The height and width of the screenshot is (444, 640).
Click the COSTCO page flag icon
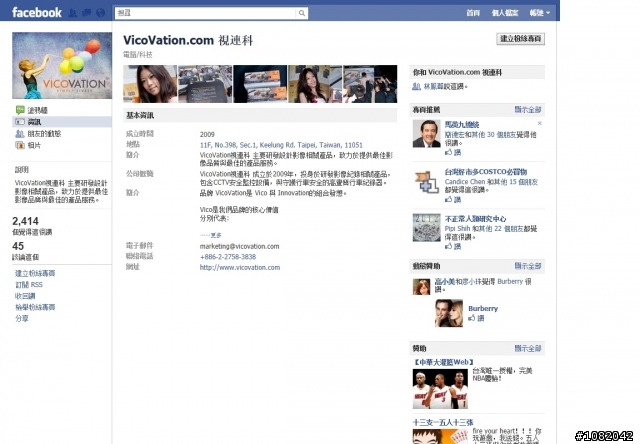coord(427,182)
